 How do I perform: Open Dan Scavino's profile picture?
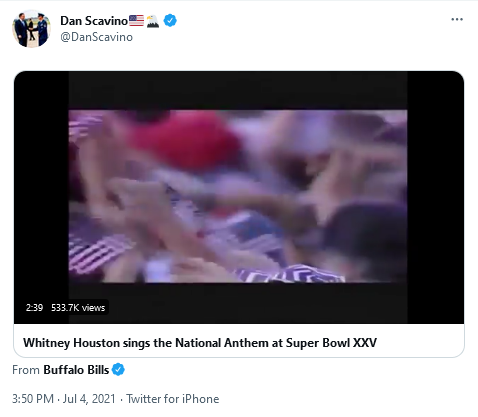[31, 28]
